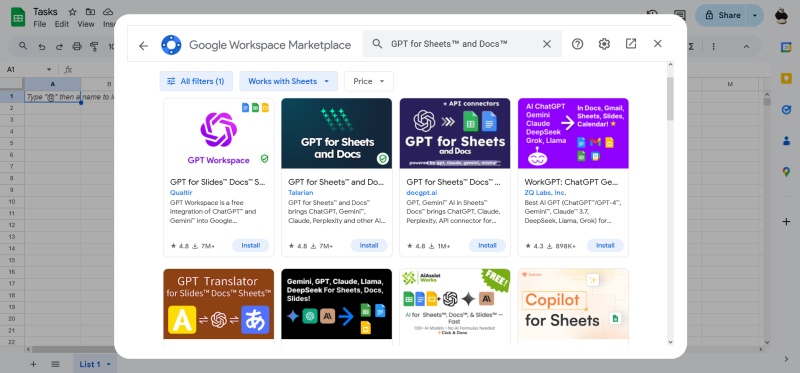Open the View menu

point(86,24)
